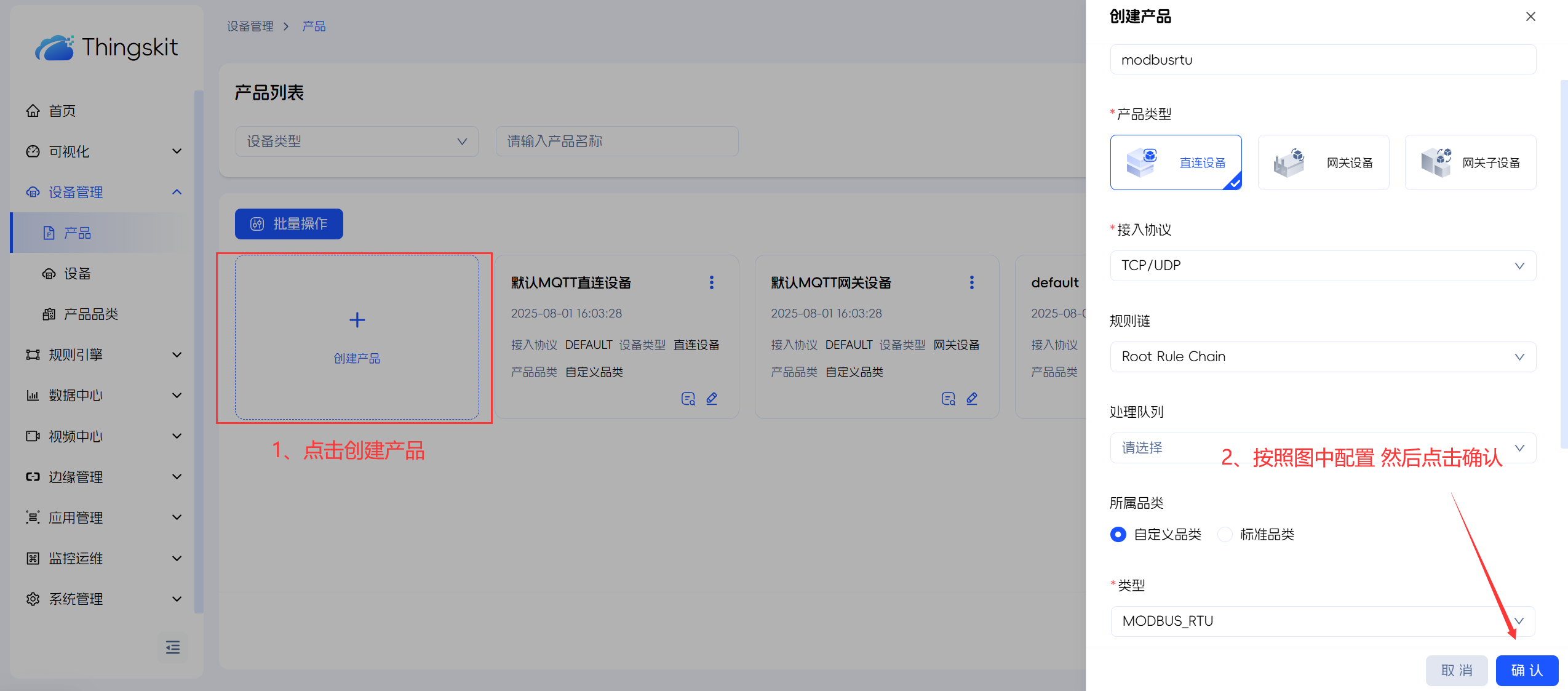The width and height of the screenshot is (1568, 691).
Task: Choose the 网关设备 product type card
Action: [1323, 162]
